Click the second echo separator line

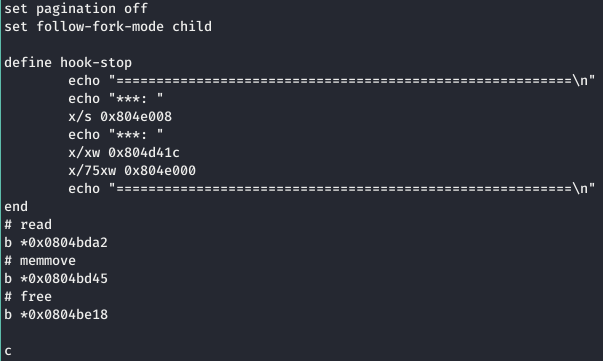331,189
